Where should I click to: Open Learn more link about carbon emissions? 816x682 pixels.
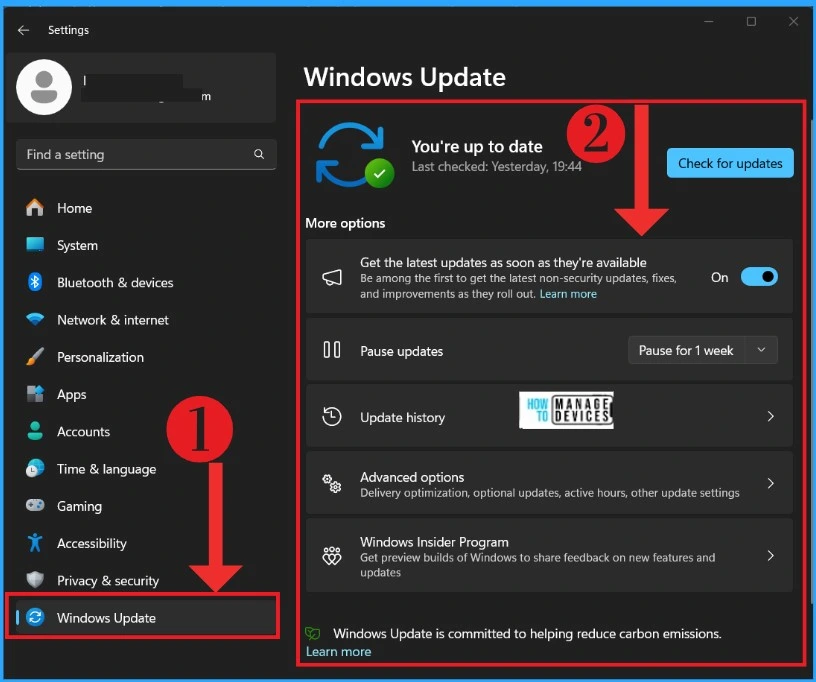(x=338, y=651)
